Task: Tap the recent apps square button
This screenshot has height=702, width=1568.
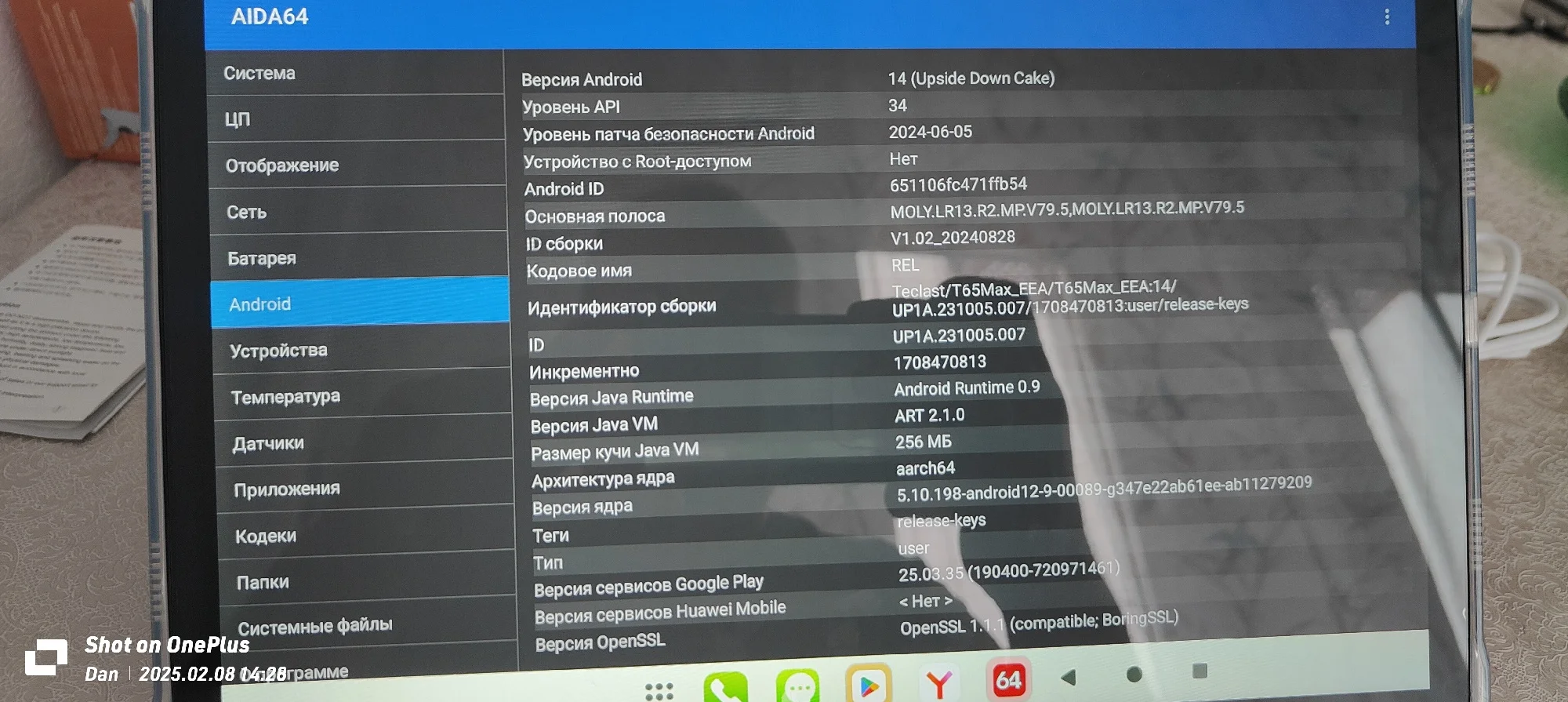Action: tap(1200, 671)
